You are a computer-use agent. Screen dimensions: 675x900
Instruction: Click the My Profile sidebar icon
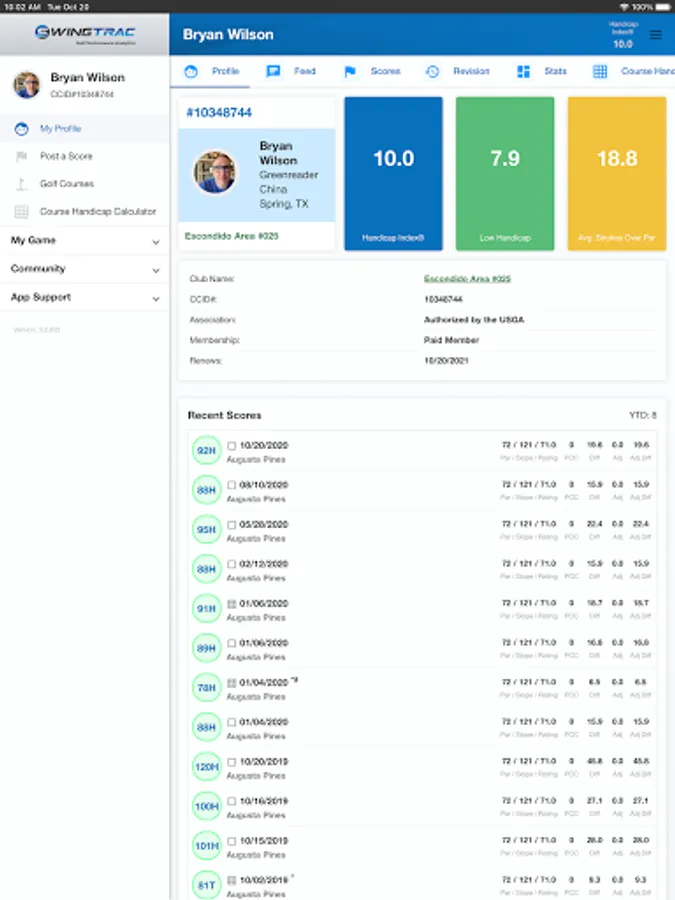pyautogui.click(x=21, y=129)
